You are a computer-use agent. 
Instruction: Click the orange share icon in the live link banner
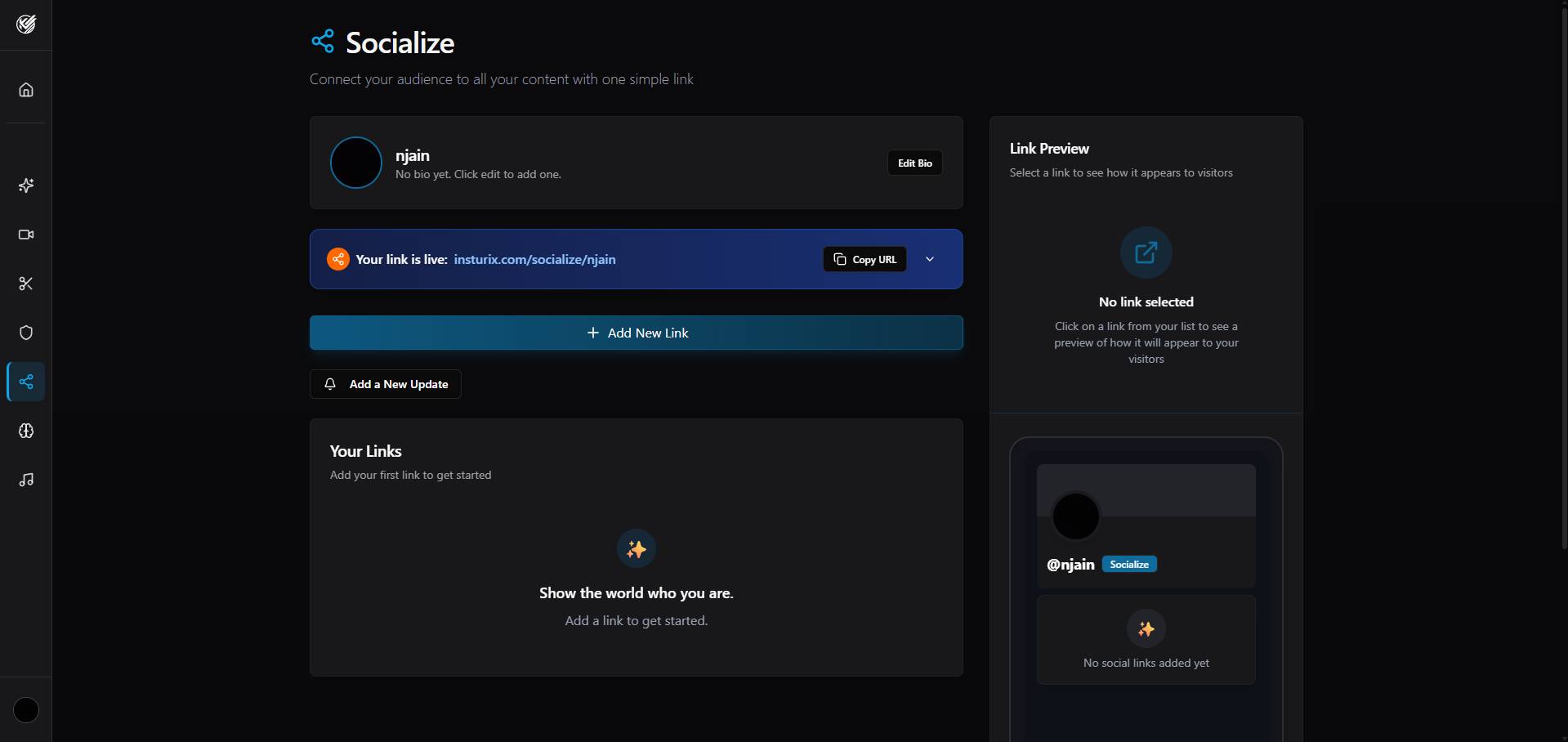tap(337, 259)
